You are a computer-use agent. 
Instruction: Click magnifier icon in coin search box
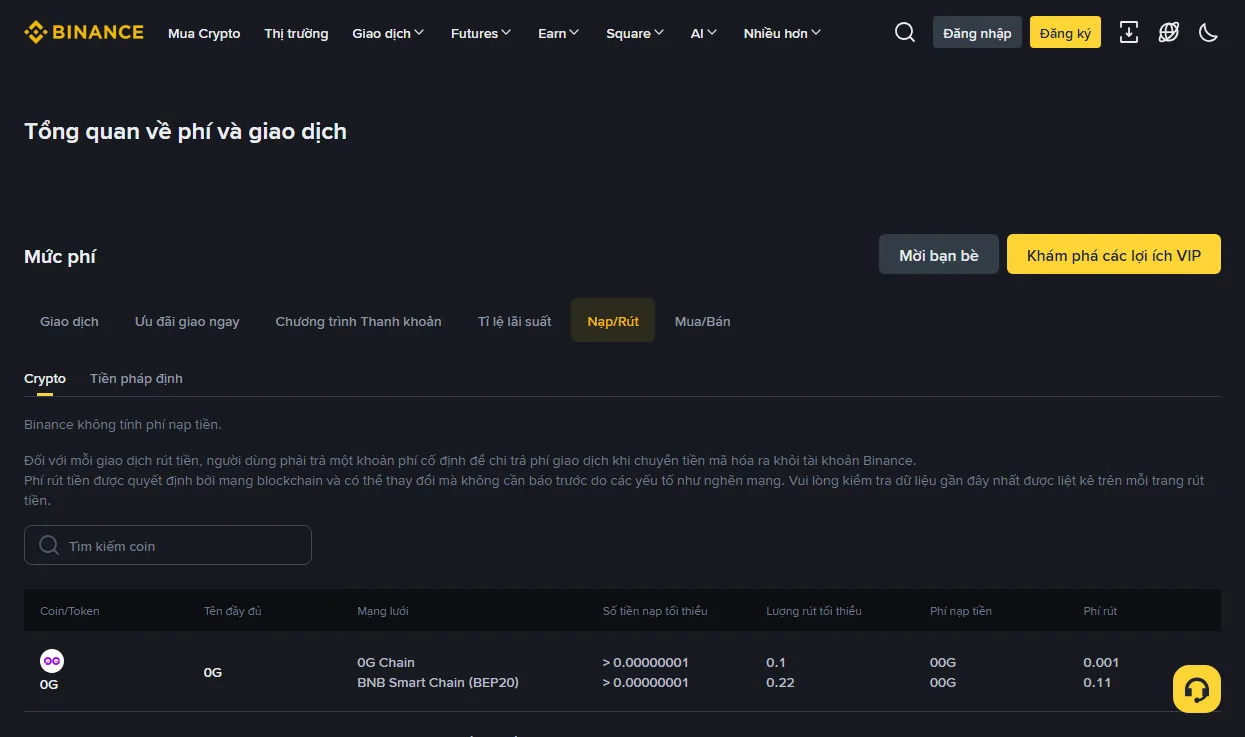point(49,545)
